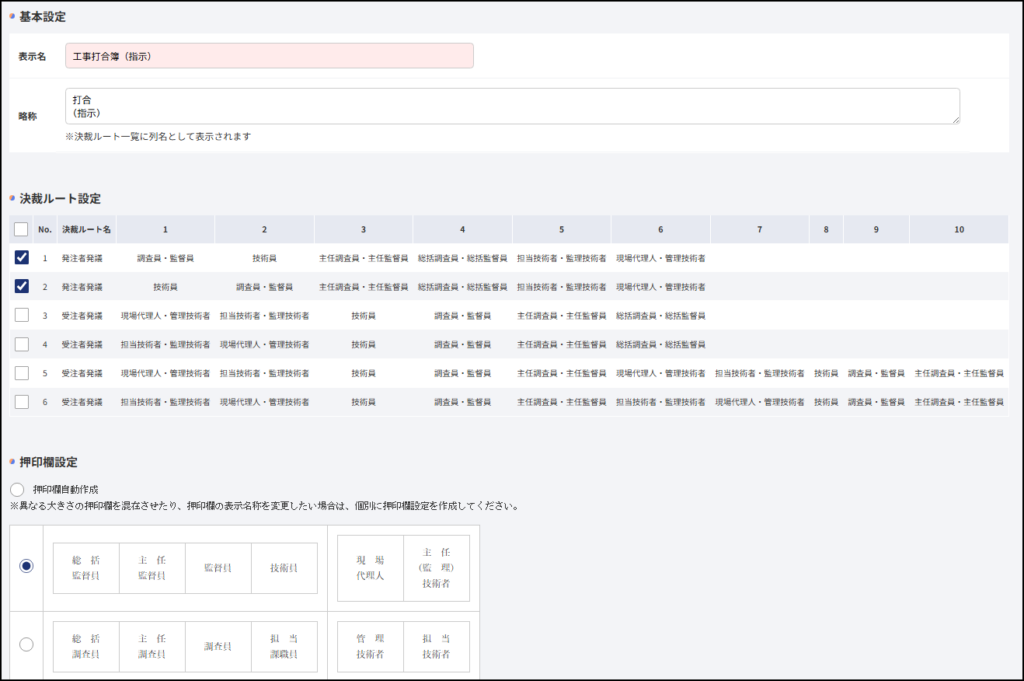Click the 押印欄設定 section heading
1024x681 pixels.
point(48,462)
